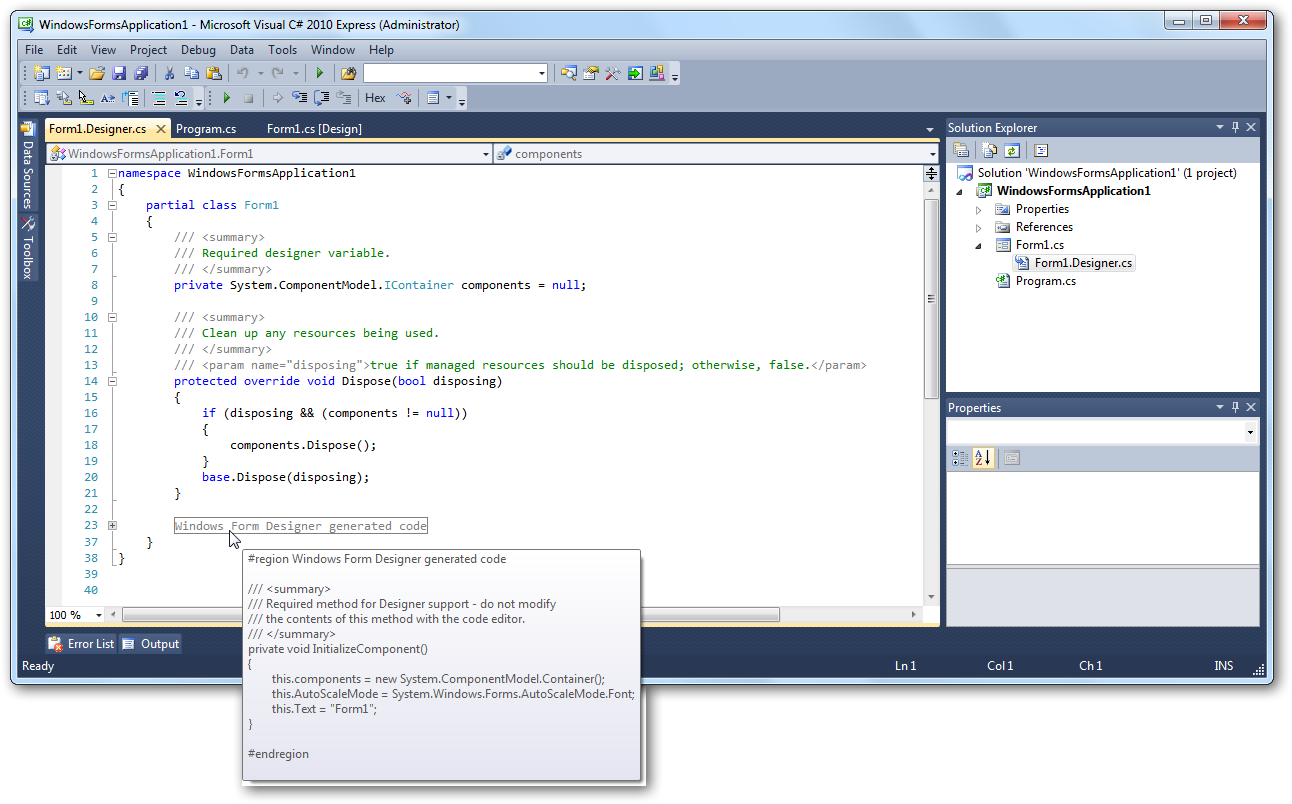1292x804 pixels.
Task: Click the Alphabetical sort icon in Properties panel
Action: click(x=982, y=458)
